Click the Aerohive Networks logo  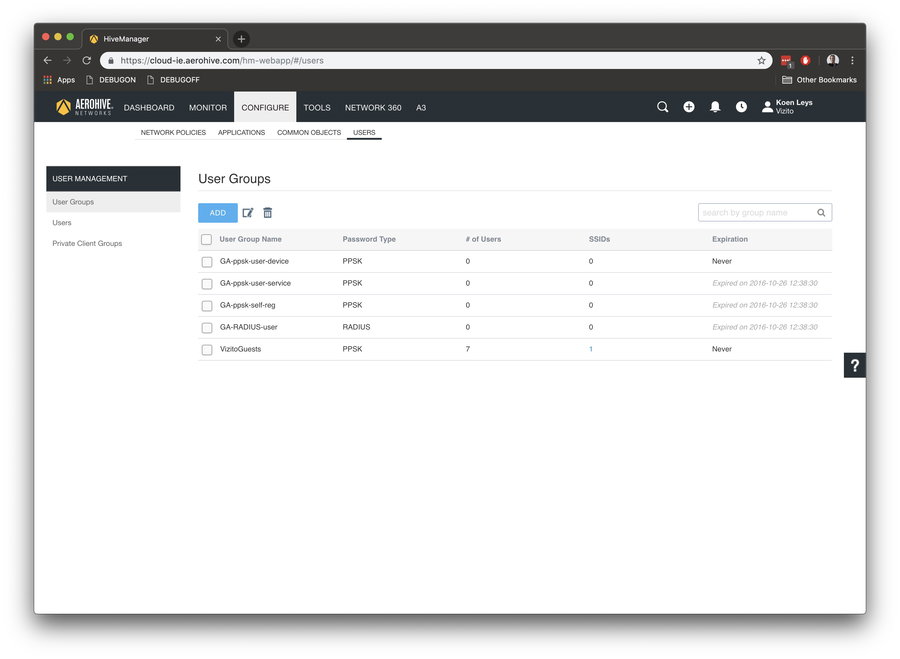tap(85, 107)
